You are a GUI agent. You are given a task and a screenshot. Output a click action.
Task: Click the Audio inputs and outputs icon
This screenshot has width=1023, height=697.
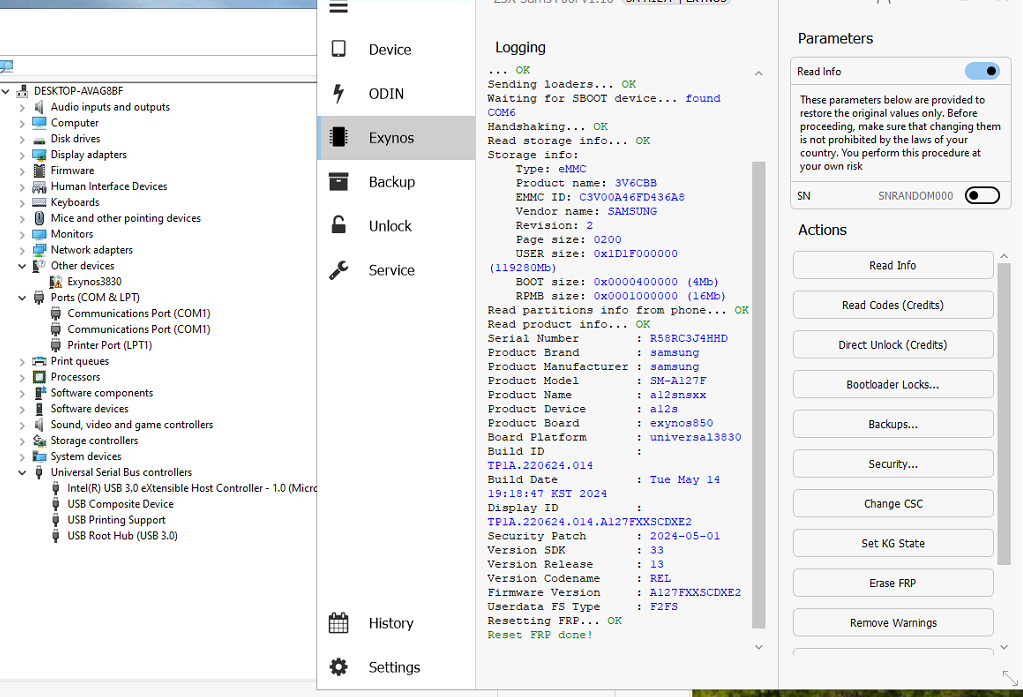(39, 107)
